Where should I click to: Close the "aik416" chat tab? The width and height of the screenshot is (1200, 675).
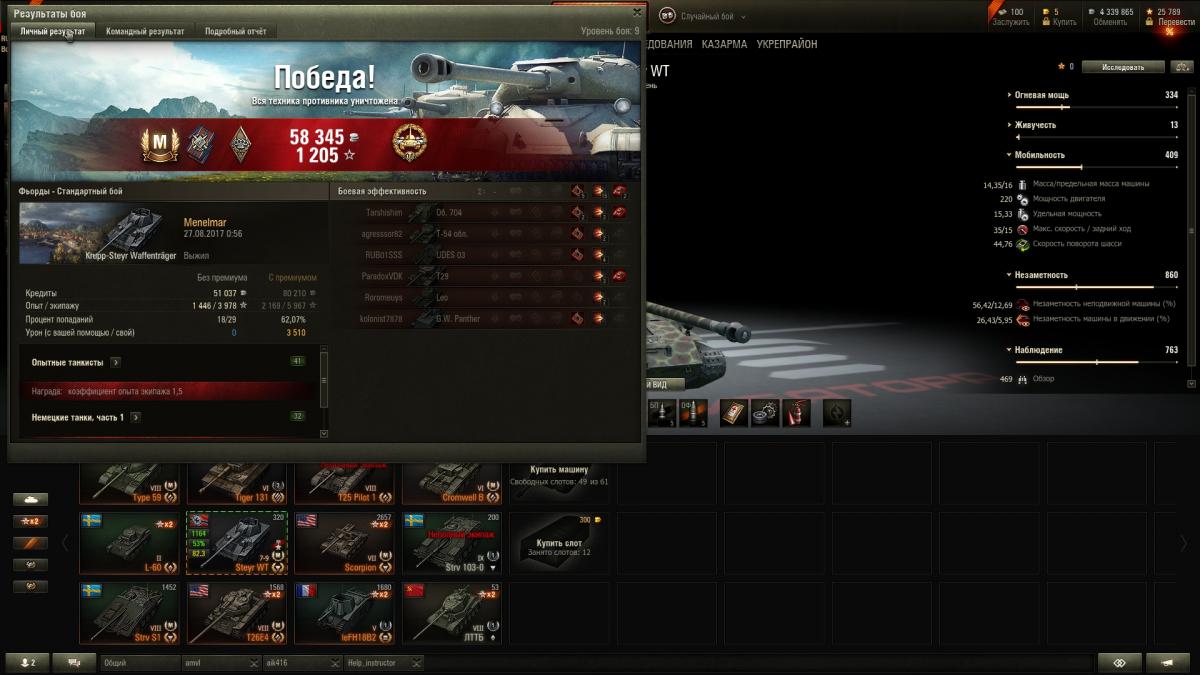click(335, 663)
